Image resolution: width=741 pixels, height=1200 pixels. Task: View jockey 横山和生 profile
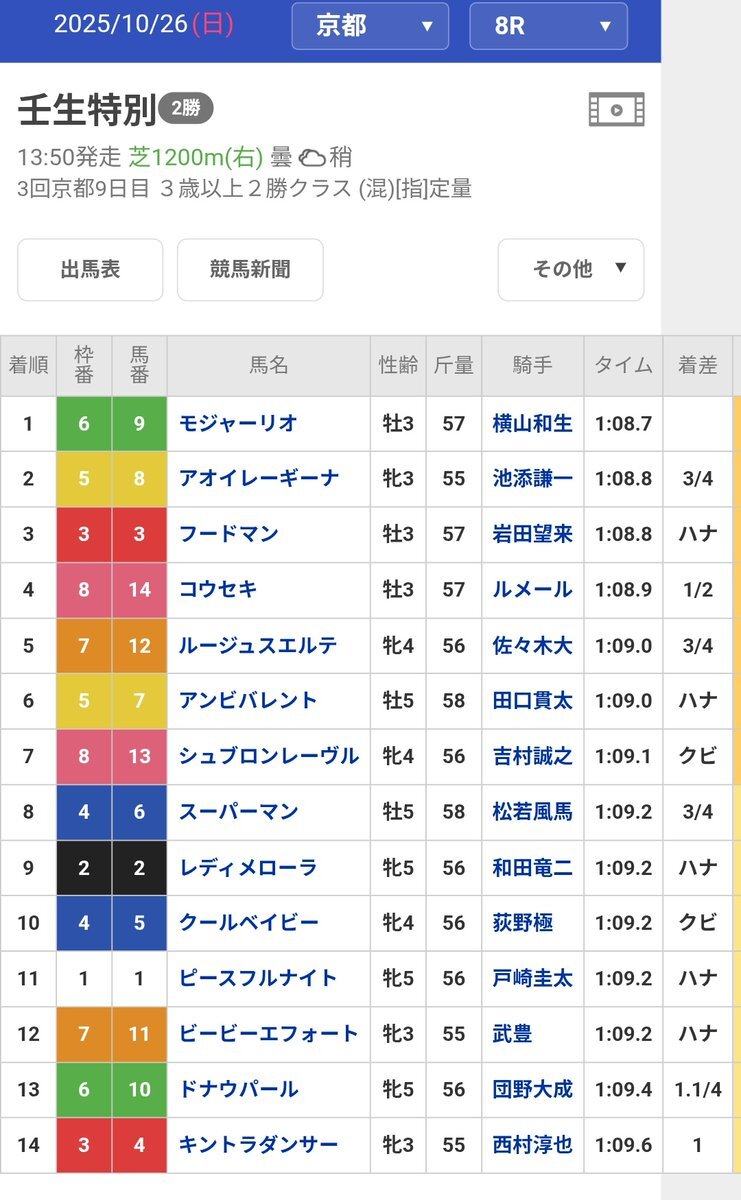tap(532, 423)
